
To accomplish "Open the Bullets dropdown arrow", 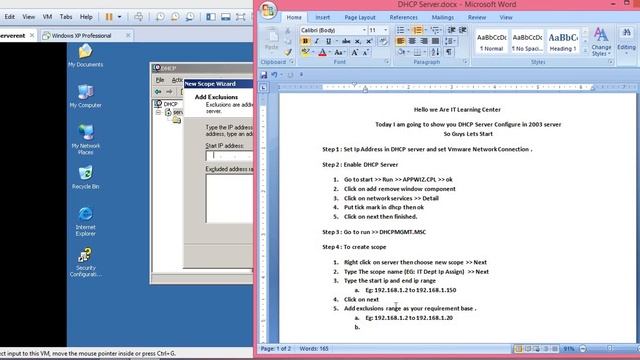I will (408, 30).
